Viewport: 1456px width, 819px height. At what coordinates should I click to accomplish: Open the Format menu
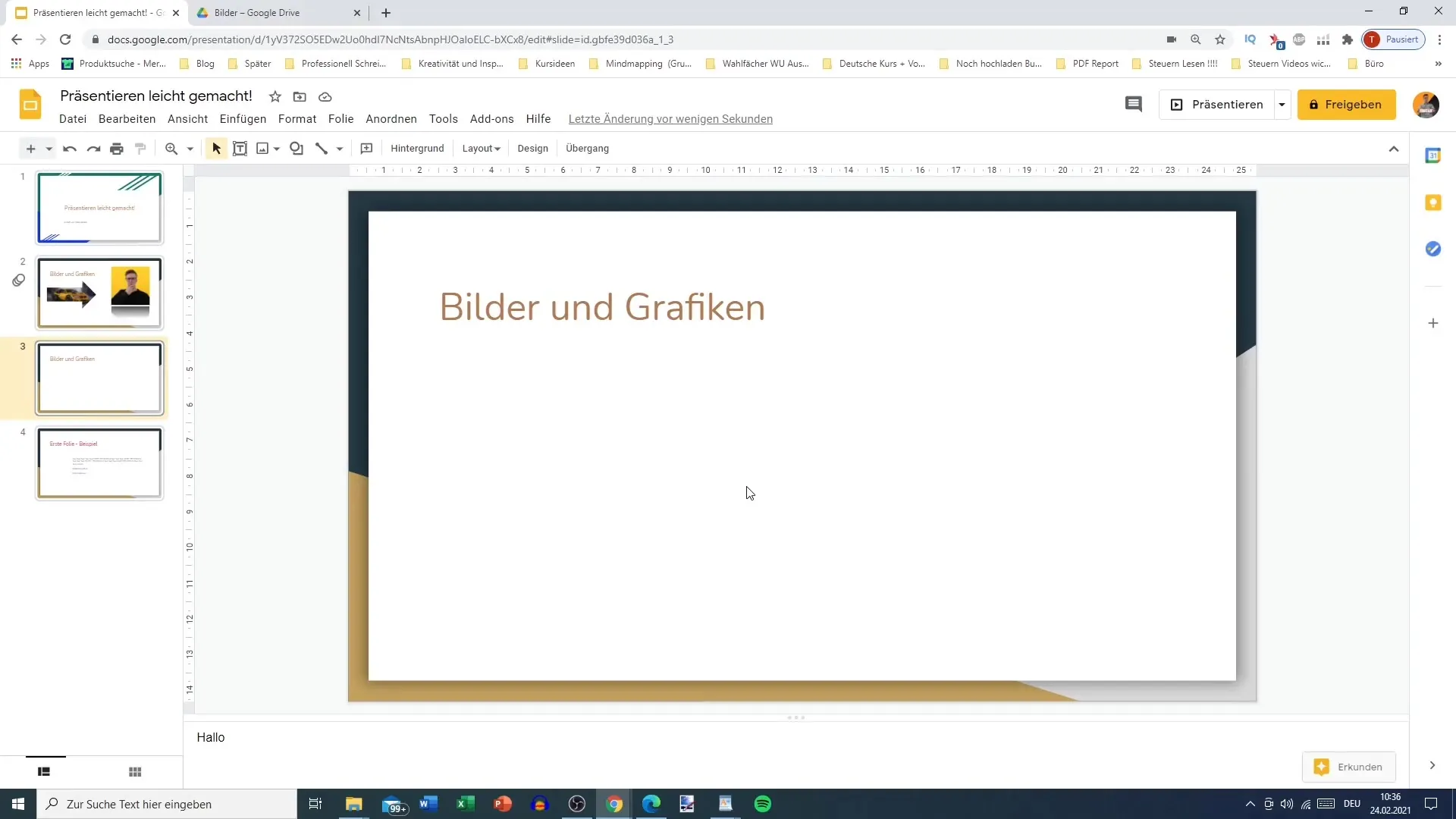pos(297,119)
